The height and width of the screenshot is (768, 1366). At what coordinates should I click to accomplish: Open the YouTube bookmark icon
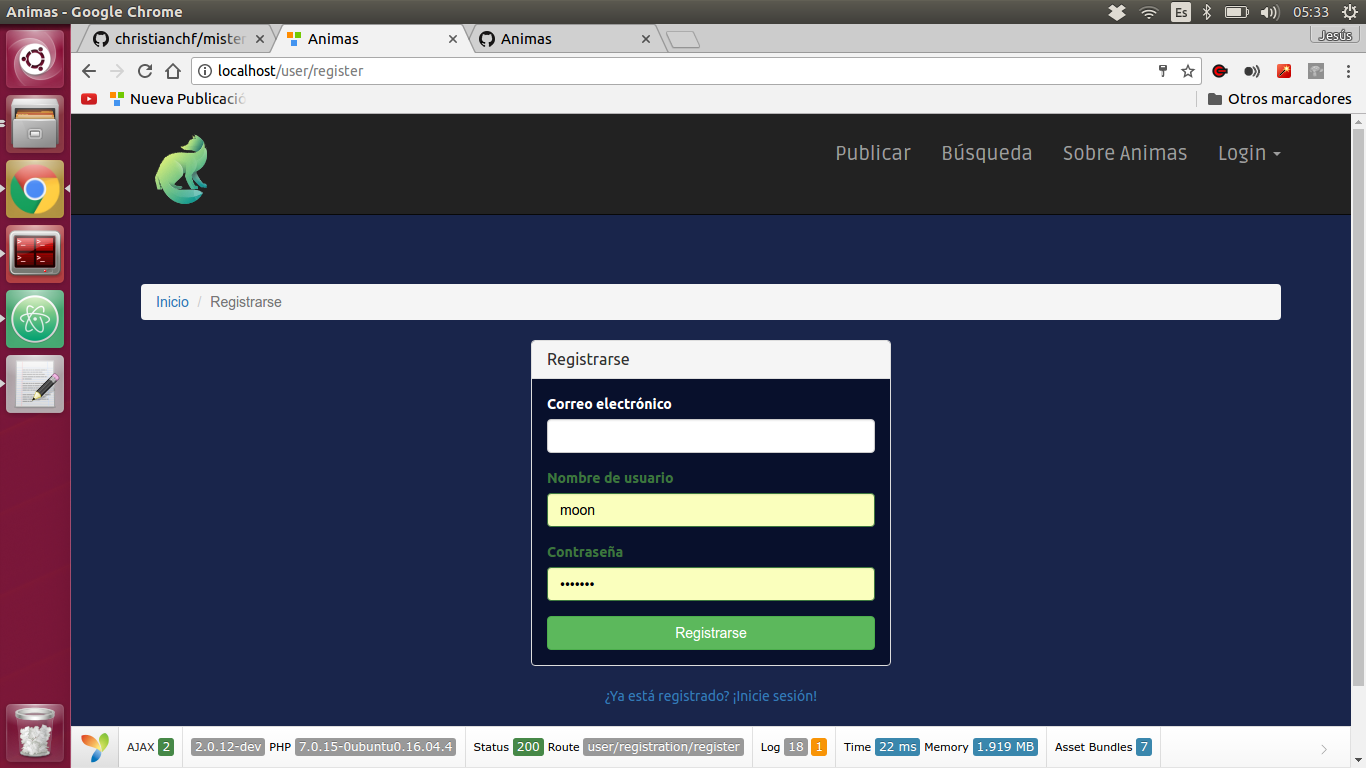tap(89, 99)
